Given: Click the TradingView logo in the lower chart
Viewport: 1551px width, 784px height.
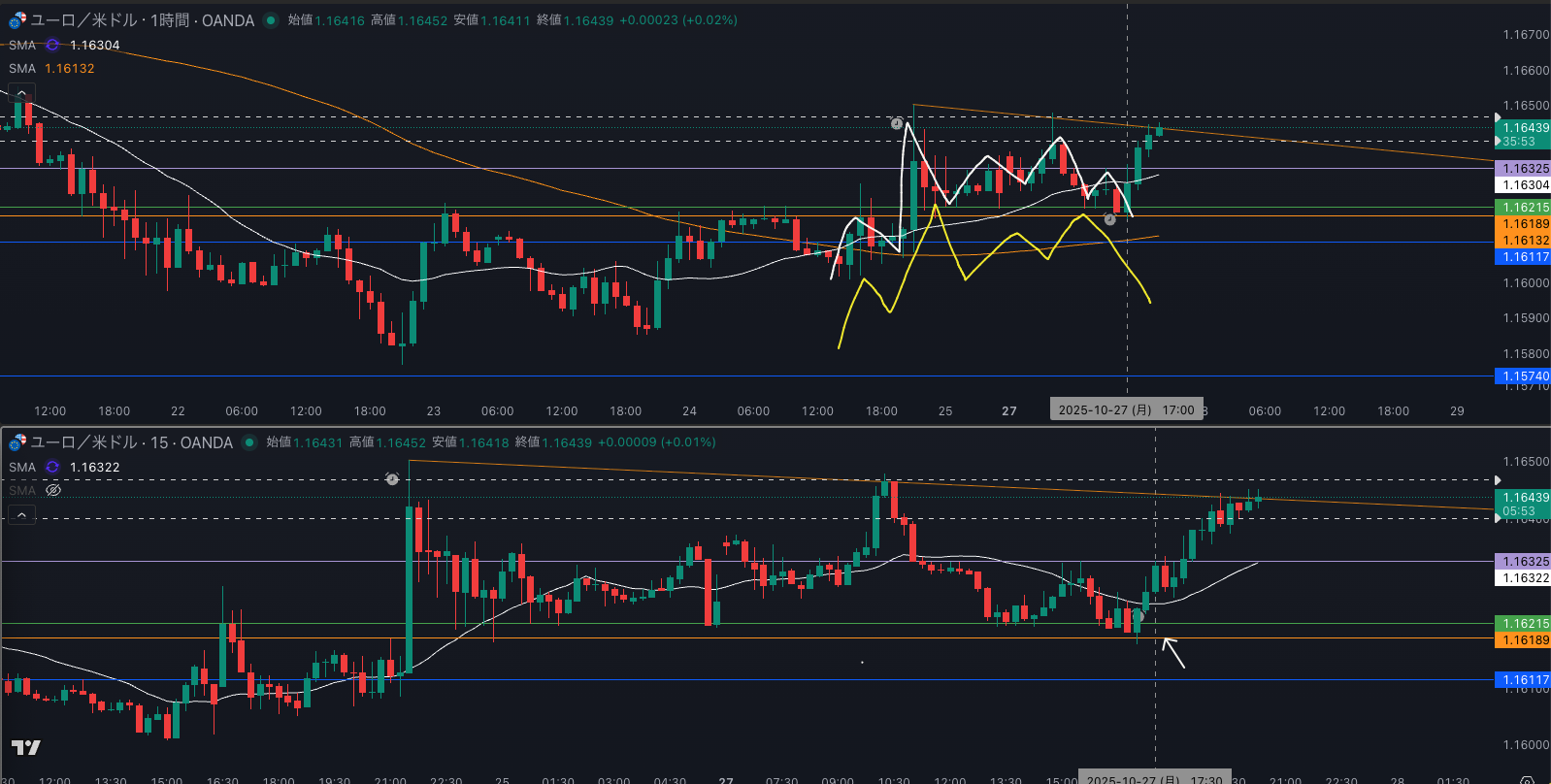Looking at the screenshot, I should [x=26, y=747].
